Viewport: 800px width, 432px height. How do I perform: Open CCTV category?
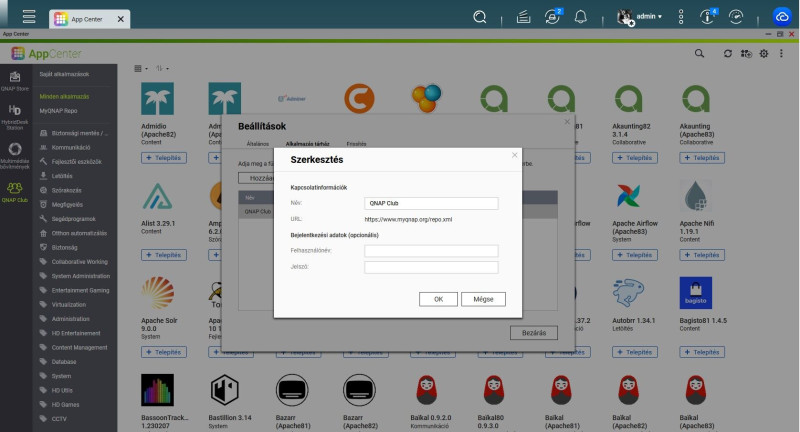pyautogui.click(x=54, y=419)
